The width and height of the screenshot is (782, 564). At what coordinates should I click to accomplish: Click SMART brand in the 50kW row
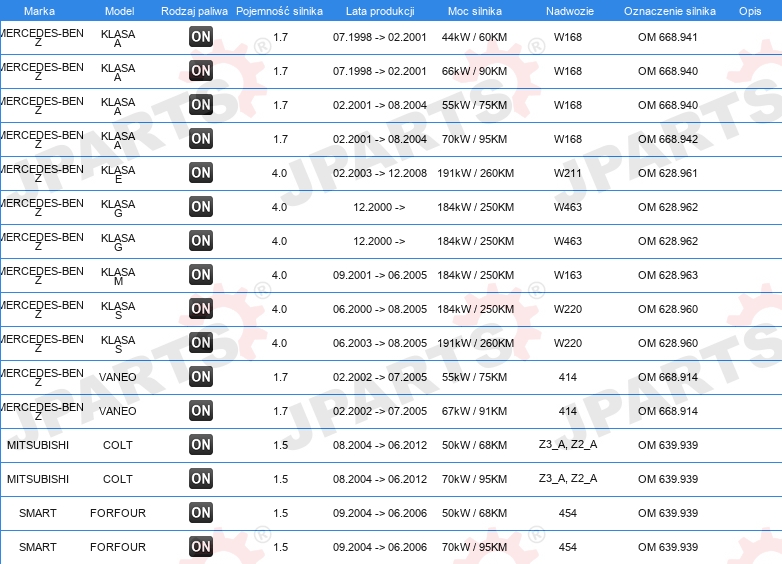[38, 513]
